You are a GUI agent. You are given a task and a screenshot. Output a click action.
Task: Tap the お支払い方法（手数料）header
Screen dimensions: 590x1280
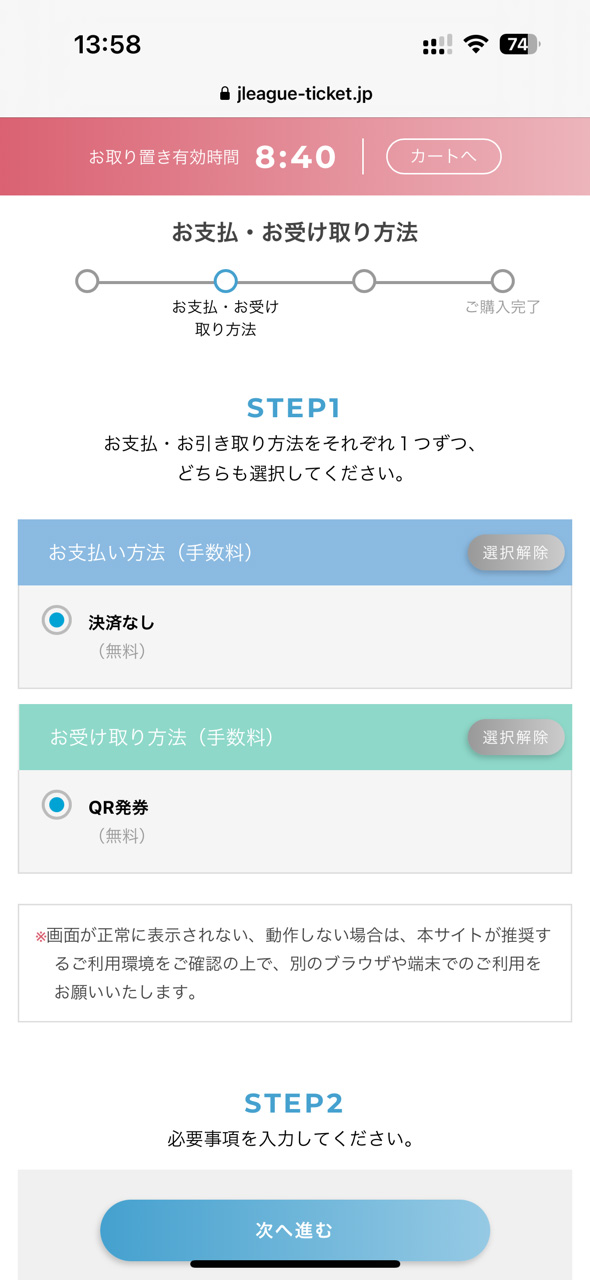(x=151, y=552)
